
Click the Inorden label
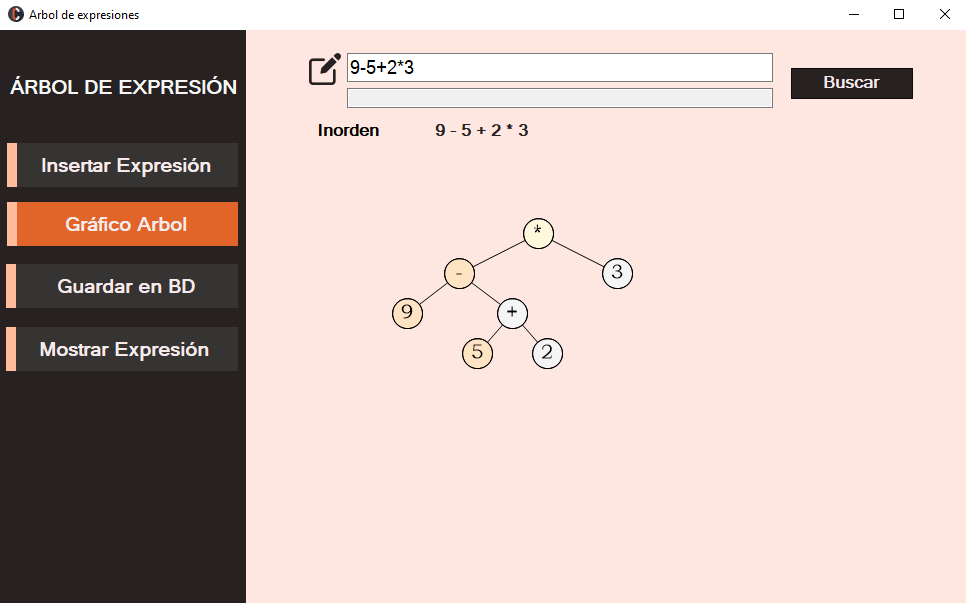[348, 130]
